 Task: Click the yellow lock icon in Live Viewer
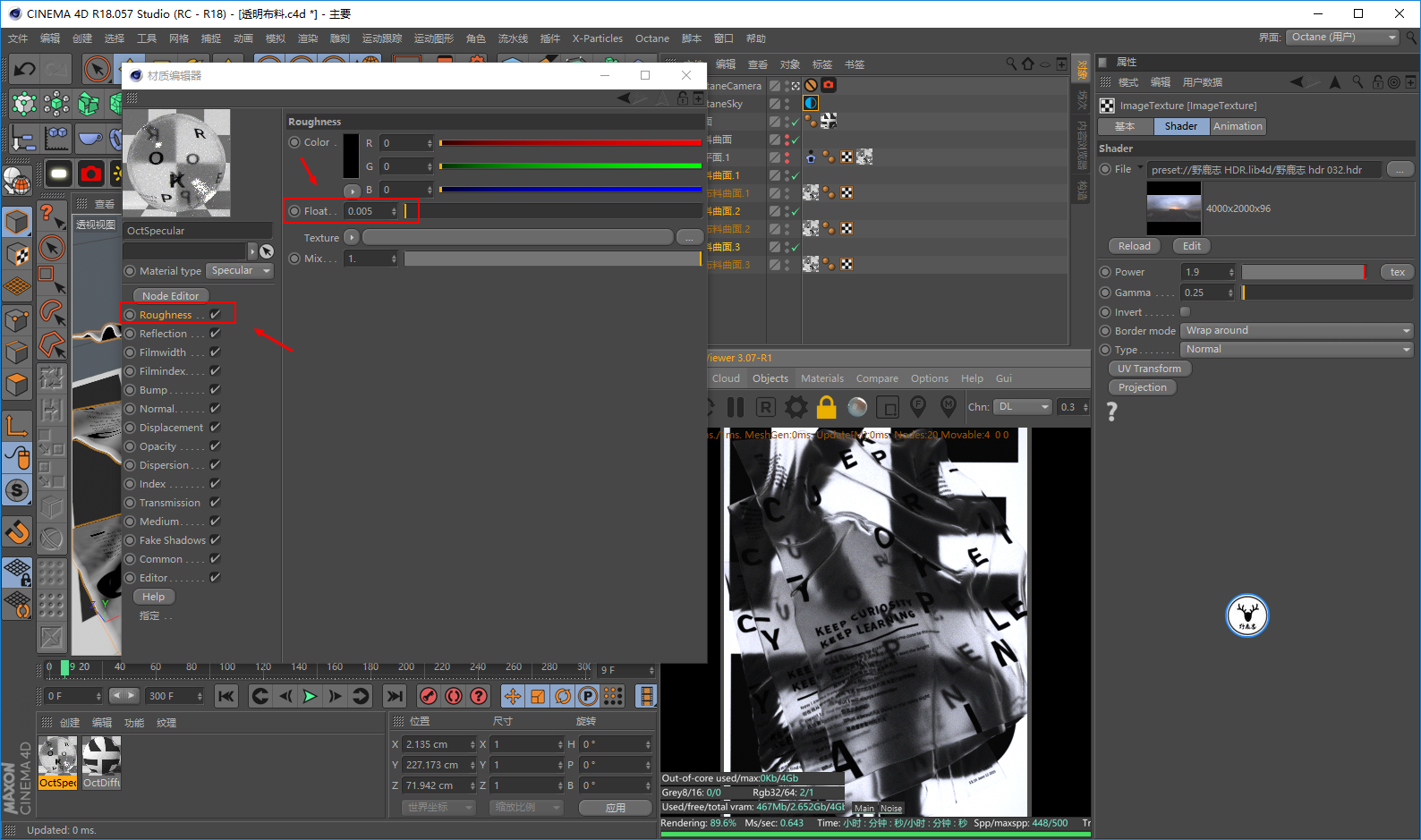pos(826,408)
